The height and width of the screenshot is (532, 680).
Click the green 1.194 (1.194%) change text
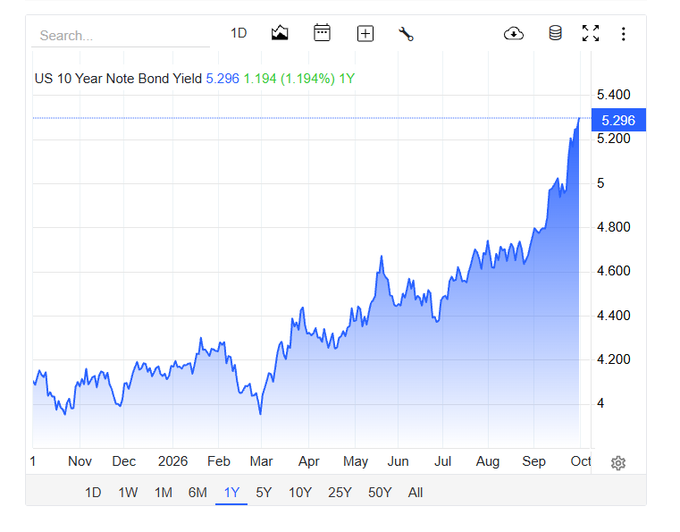point(289,78)
